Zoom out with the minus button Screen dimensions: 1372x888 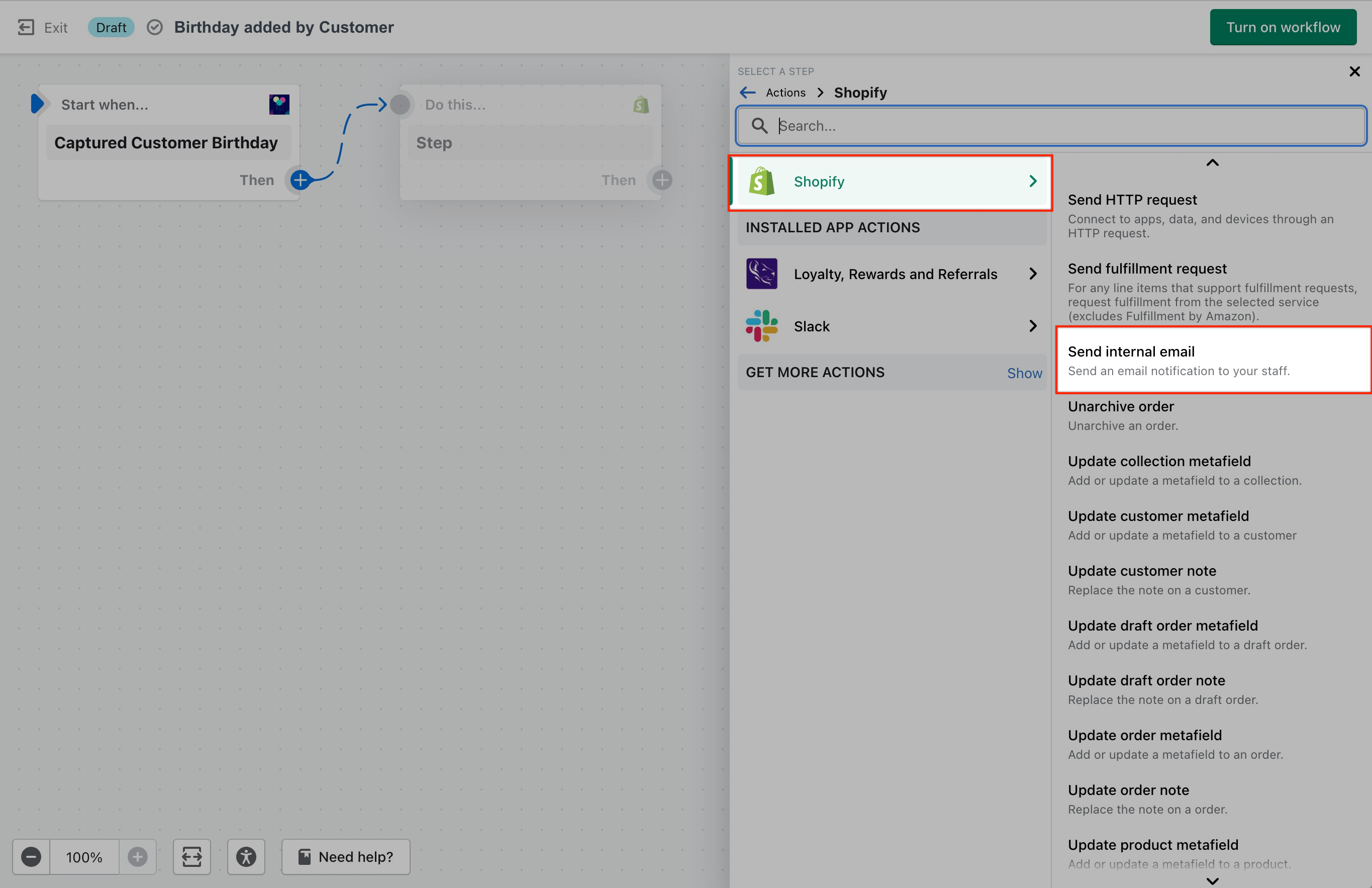(x=31, y=857)
